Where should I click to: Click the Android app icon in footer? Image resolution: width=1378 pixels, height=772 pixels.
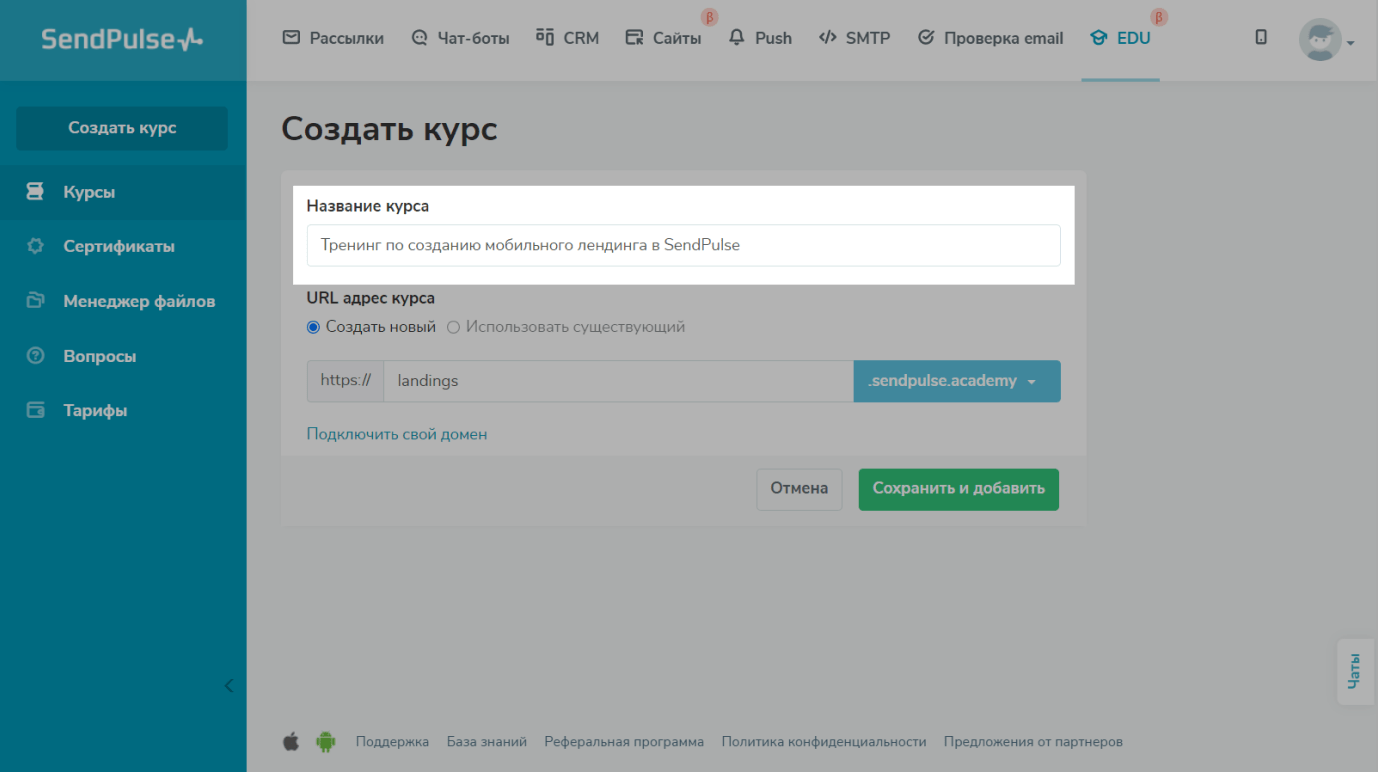(x=325, y=741)
